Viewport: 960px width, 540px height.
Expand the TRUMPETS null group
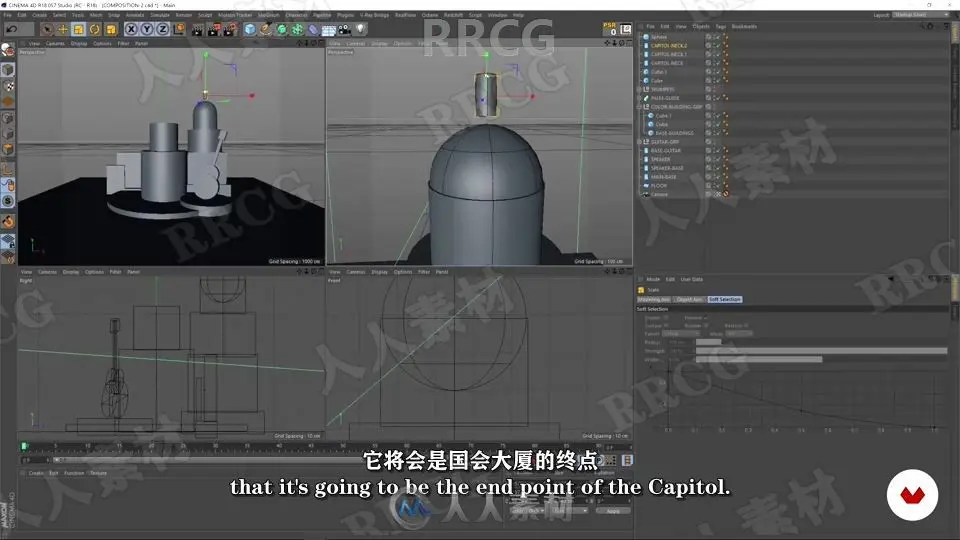(x=640, y=89)
